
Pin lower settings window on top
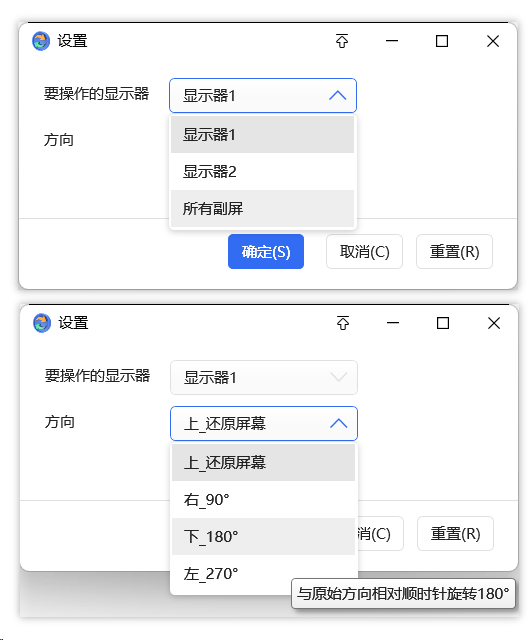343,323
